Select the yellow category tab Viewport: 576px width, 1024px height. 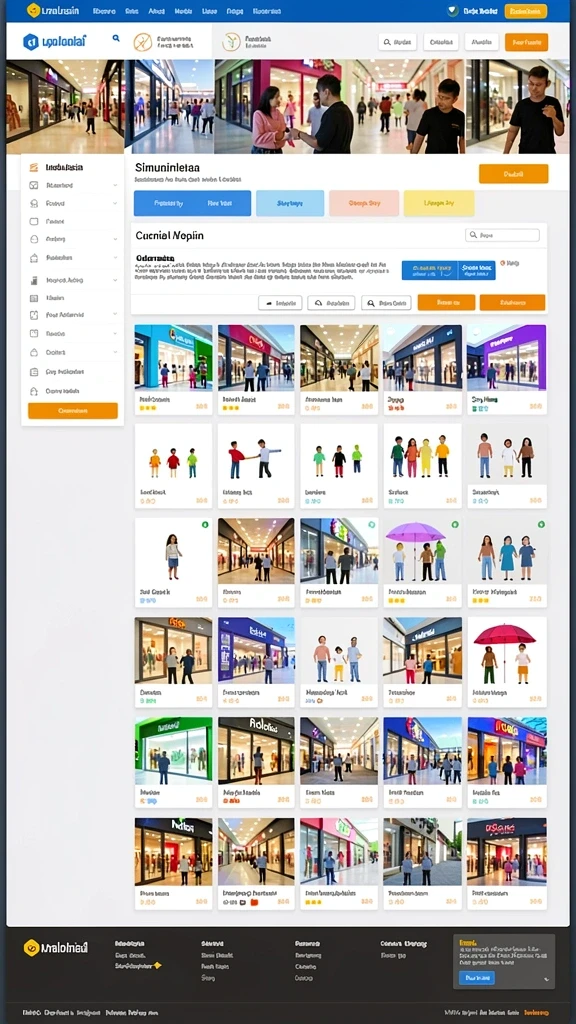pos(439,204)
